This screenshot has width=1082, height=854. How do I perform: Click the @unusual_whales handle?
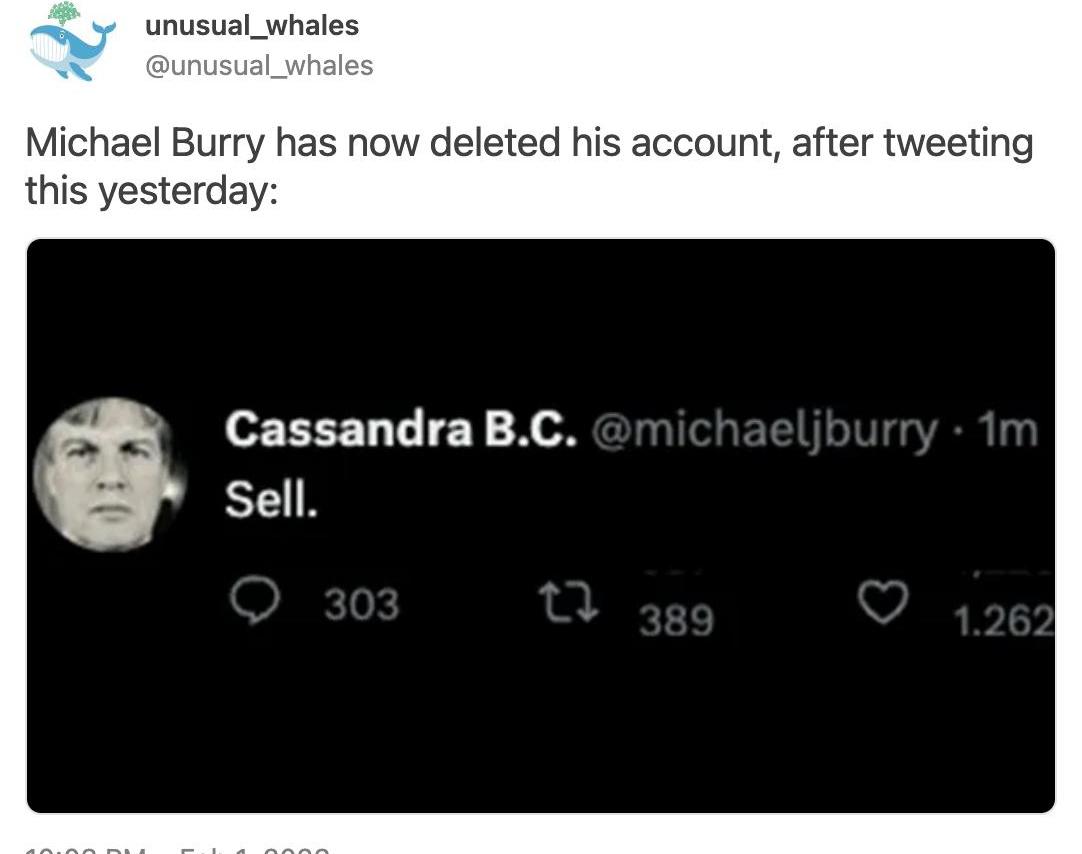(x=259, y=66)
